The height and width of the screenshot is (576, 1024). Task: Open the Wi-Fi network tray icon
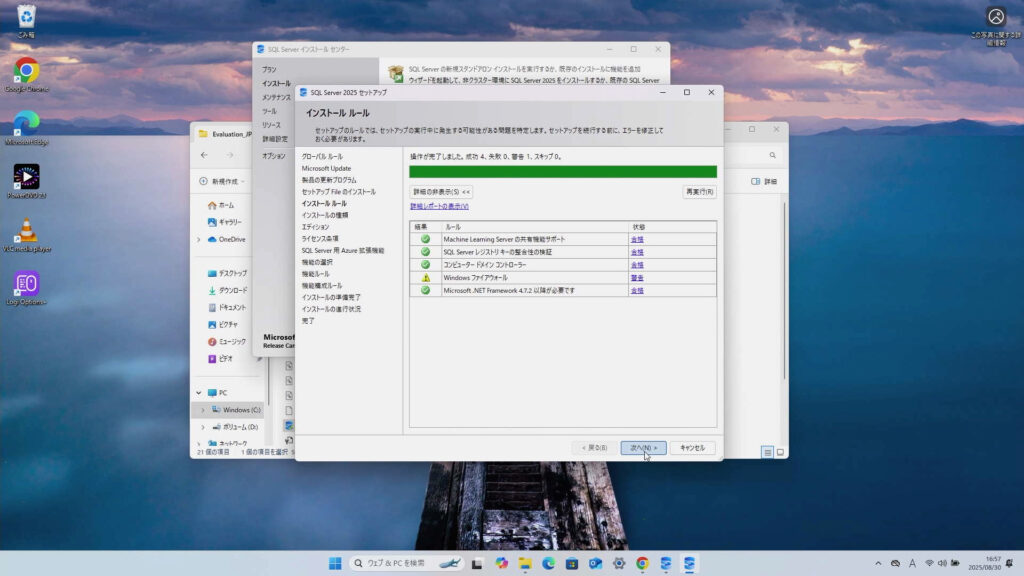tap(929, 563)
